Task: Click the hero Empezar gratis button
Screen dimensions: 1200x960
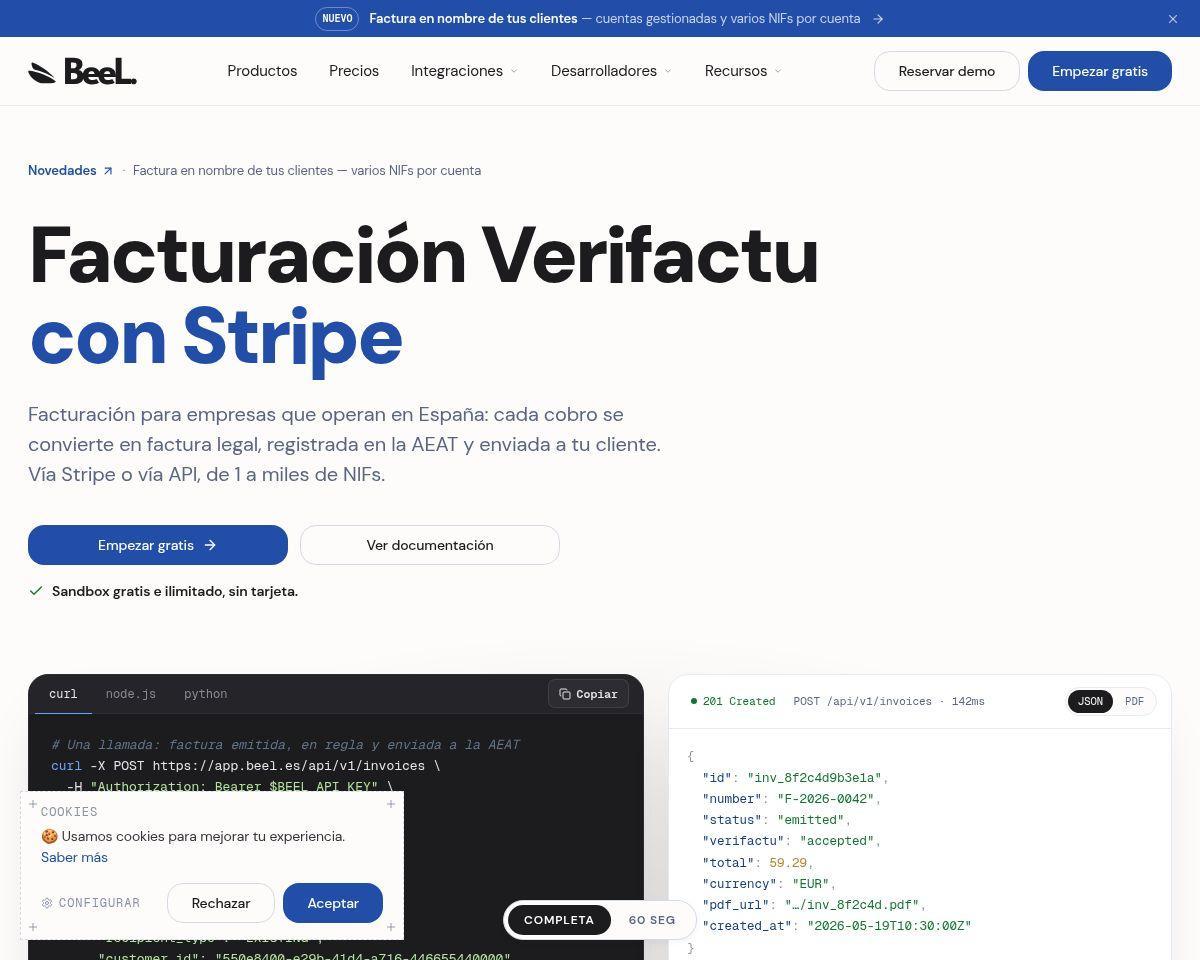Action: coord(158,545)
